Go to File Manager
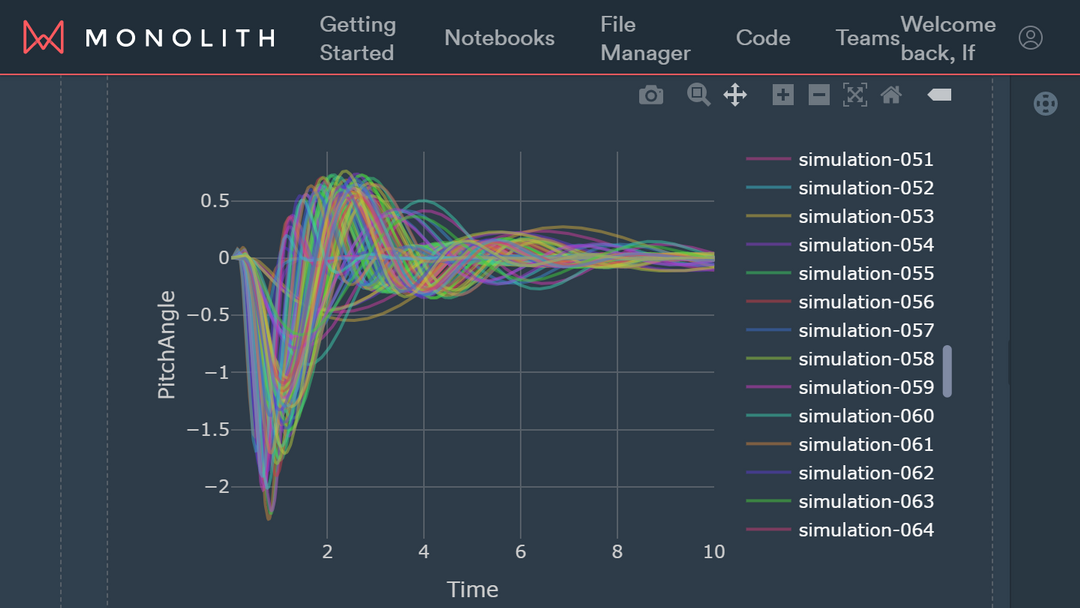Image resolution: width=1080 pixels, height=608 pixels. (x=645, y=38)
